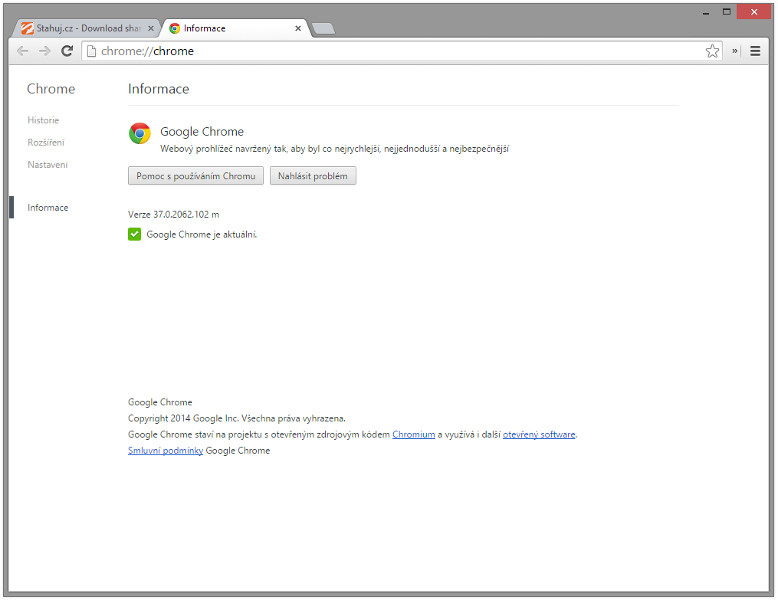Open a new tab
The height and width of the screenshot is (600, 778).
click(x=324, y=29)
